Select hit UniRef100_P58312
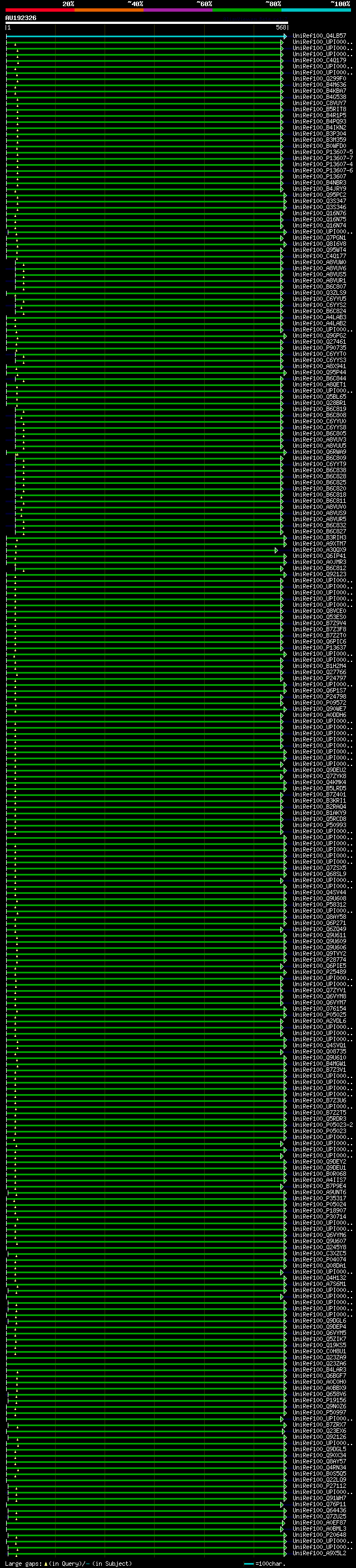This screenshot has height=1568, width=356. [319, 904]
